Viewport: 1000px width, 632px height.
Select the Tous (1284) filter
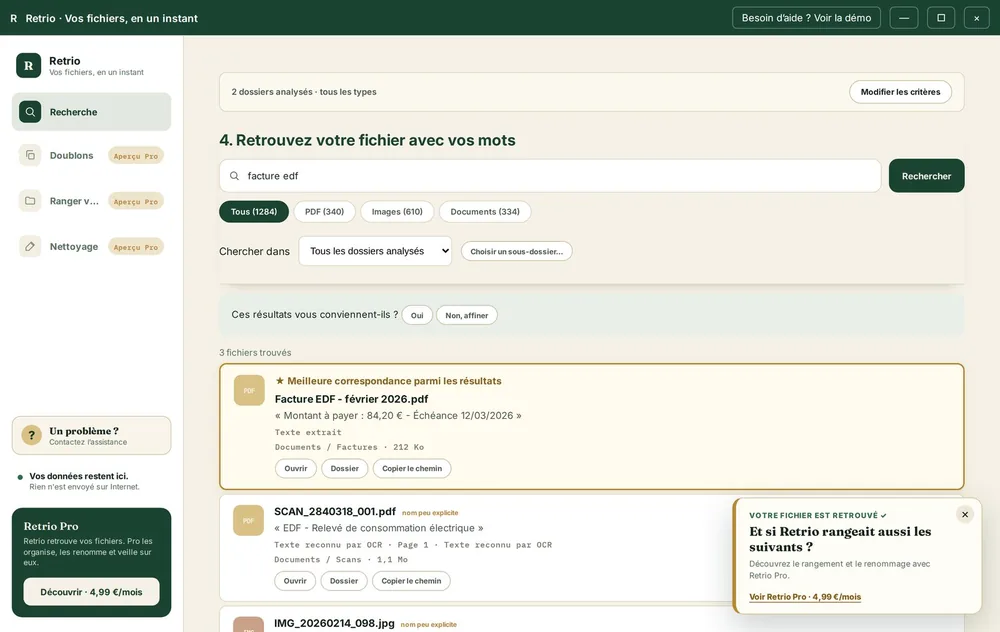[254, 212]
